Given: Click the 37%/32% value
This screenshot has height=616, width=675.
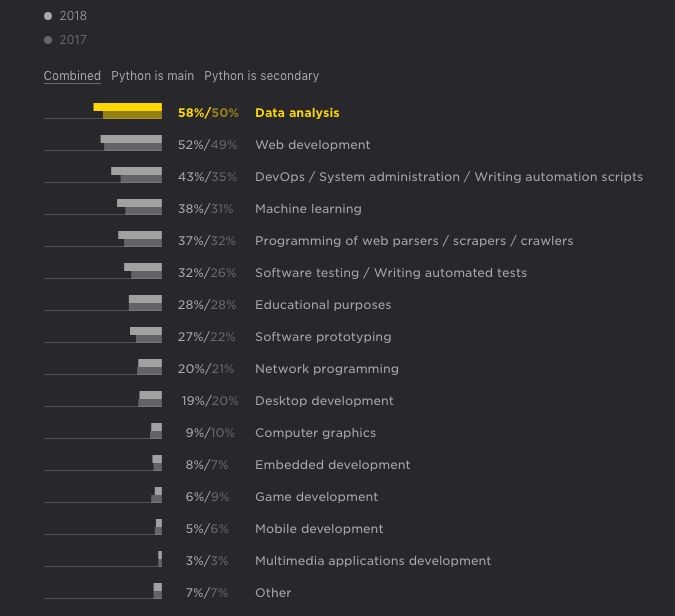Looking at the screenshot, I should pyautogui.click(x=207, y=241).
